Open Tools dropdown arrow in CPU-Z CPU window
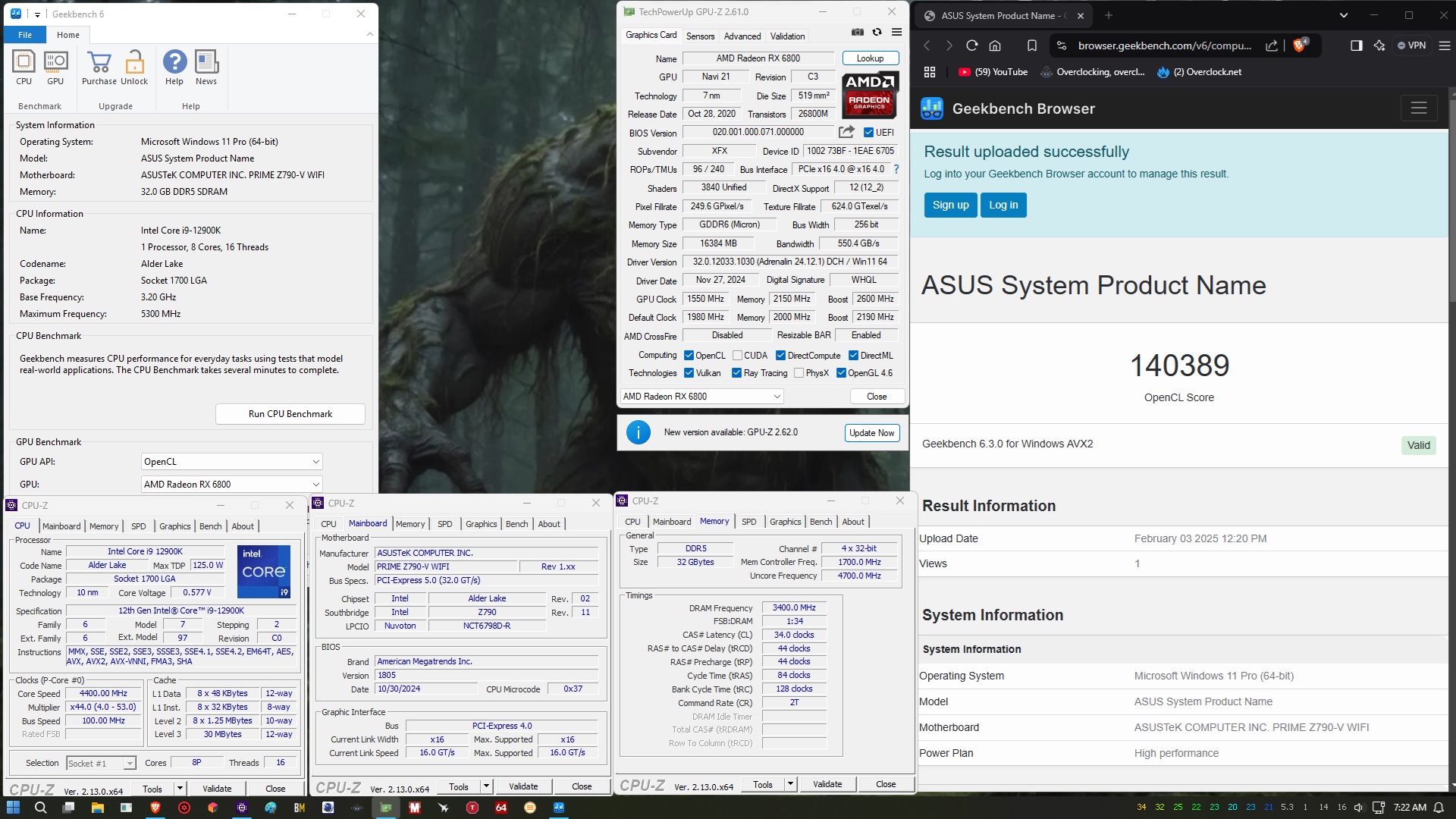Screen dimensions: 1456x819 point(180,789)
